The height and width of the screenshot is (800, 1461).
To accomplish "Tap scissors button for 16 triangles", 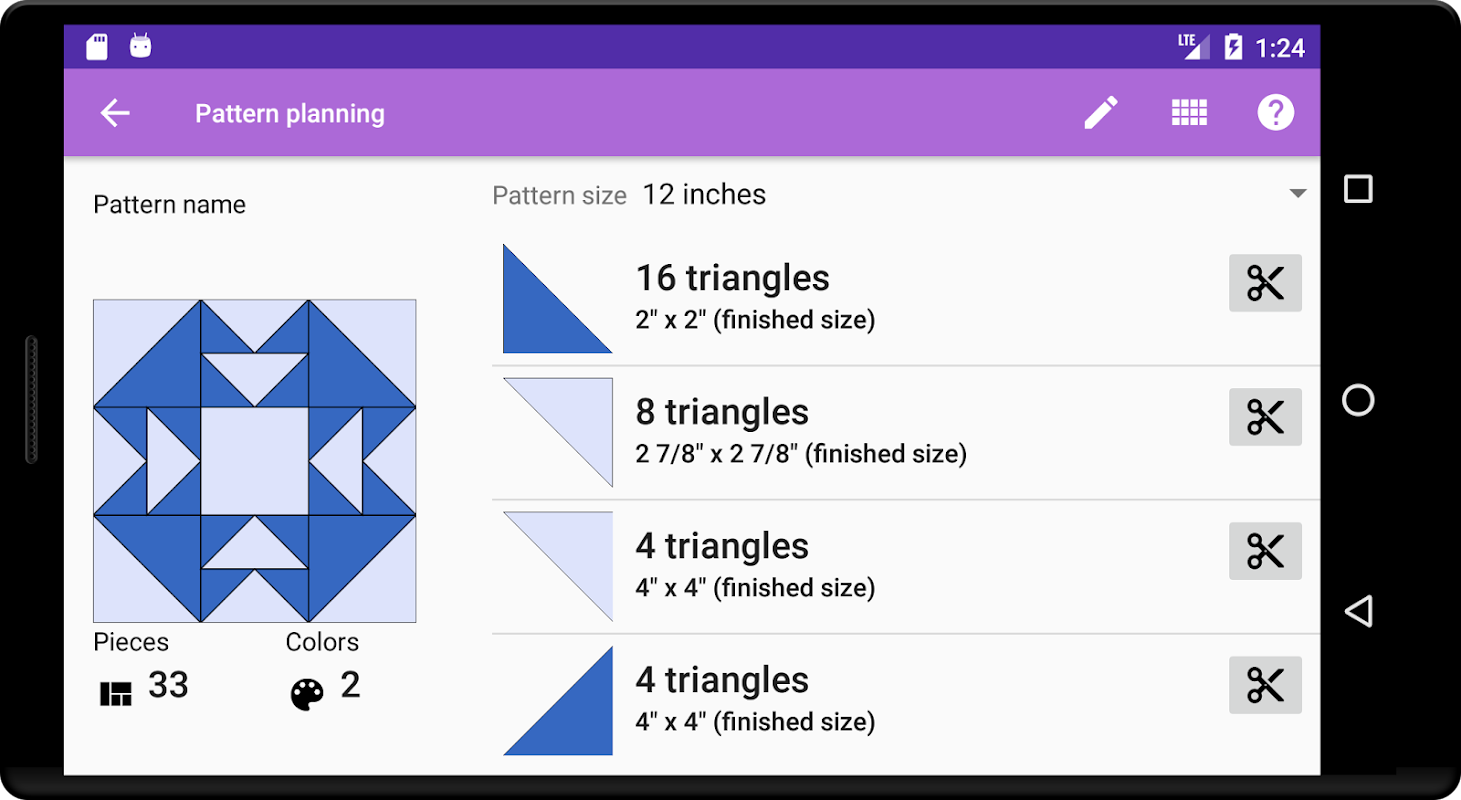I will click(x=1265, y=283).
